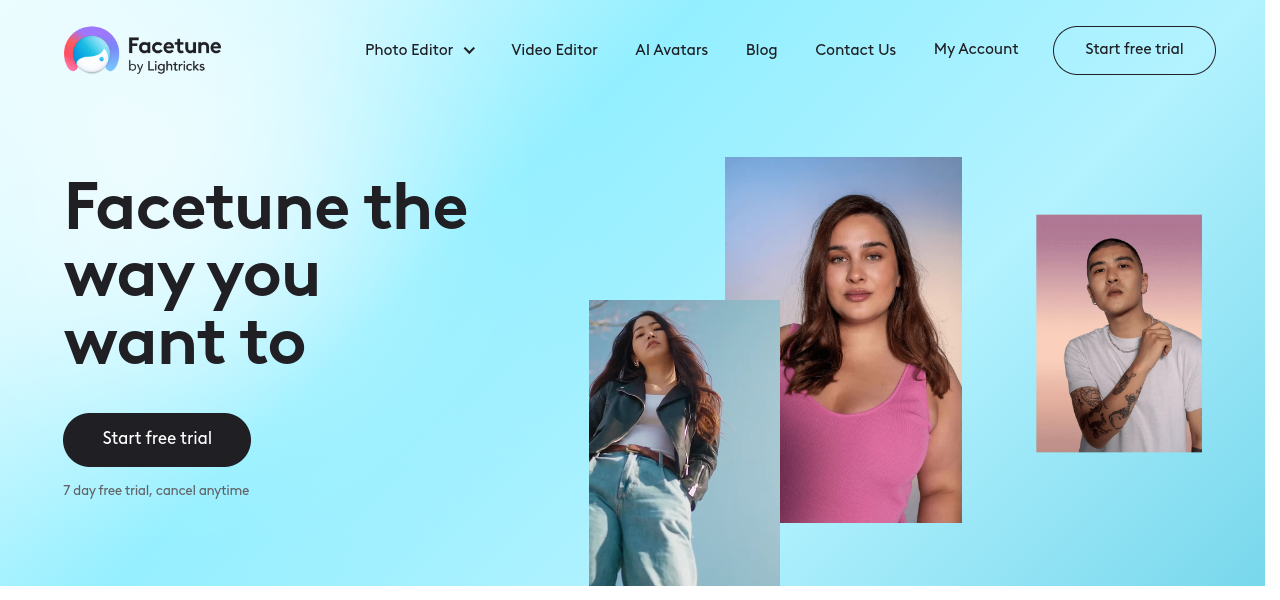1280x600 pixels.
Task: Click the 'Facetune the' headline line
Action: click(266, 206)
